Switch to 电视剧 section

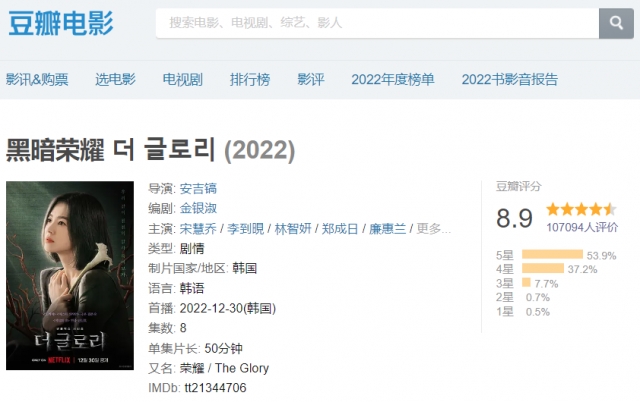(x=182, y=80)
